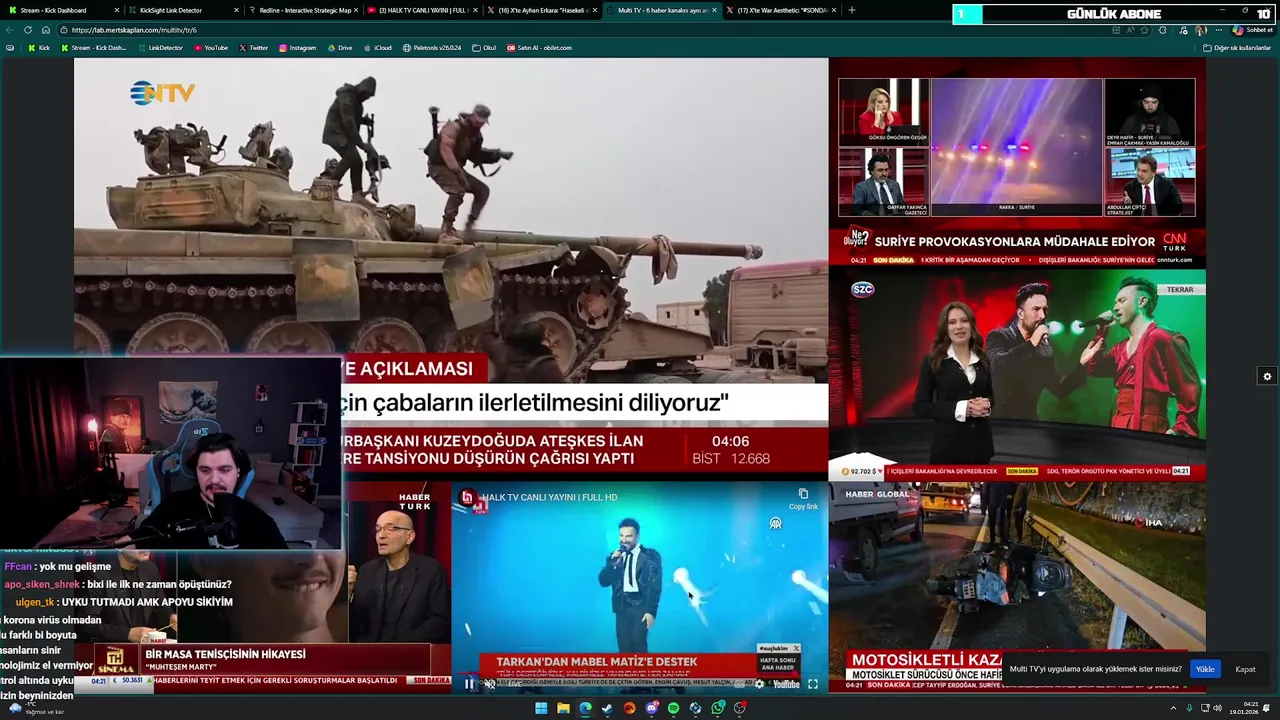
Task: Show hidden system tray icons chevron
Action: (x=1173, y=708)
